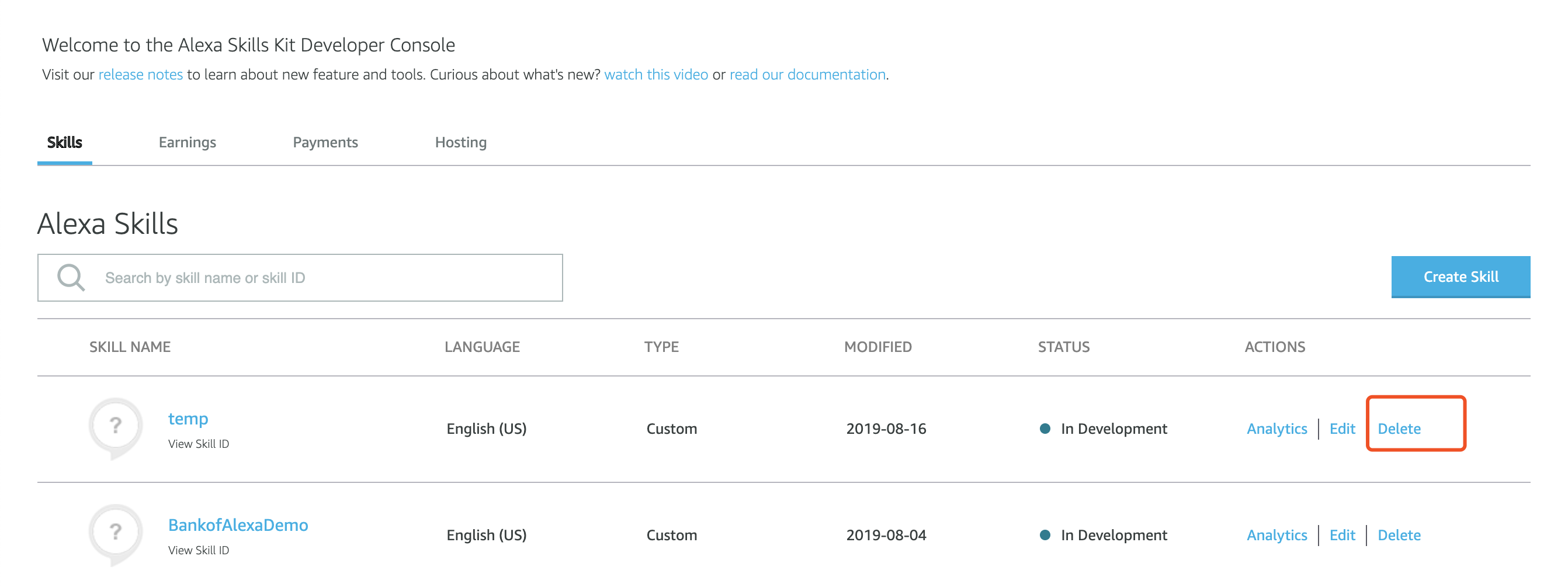Click Custom type in the BankofAlexaDemo row
1568x587 pixels.
(671, 535)
